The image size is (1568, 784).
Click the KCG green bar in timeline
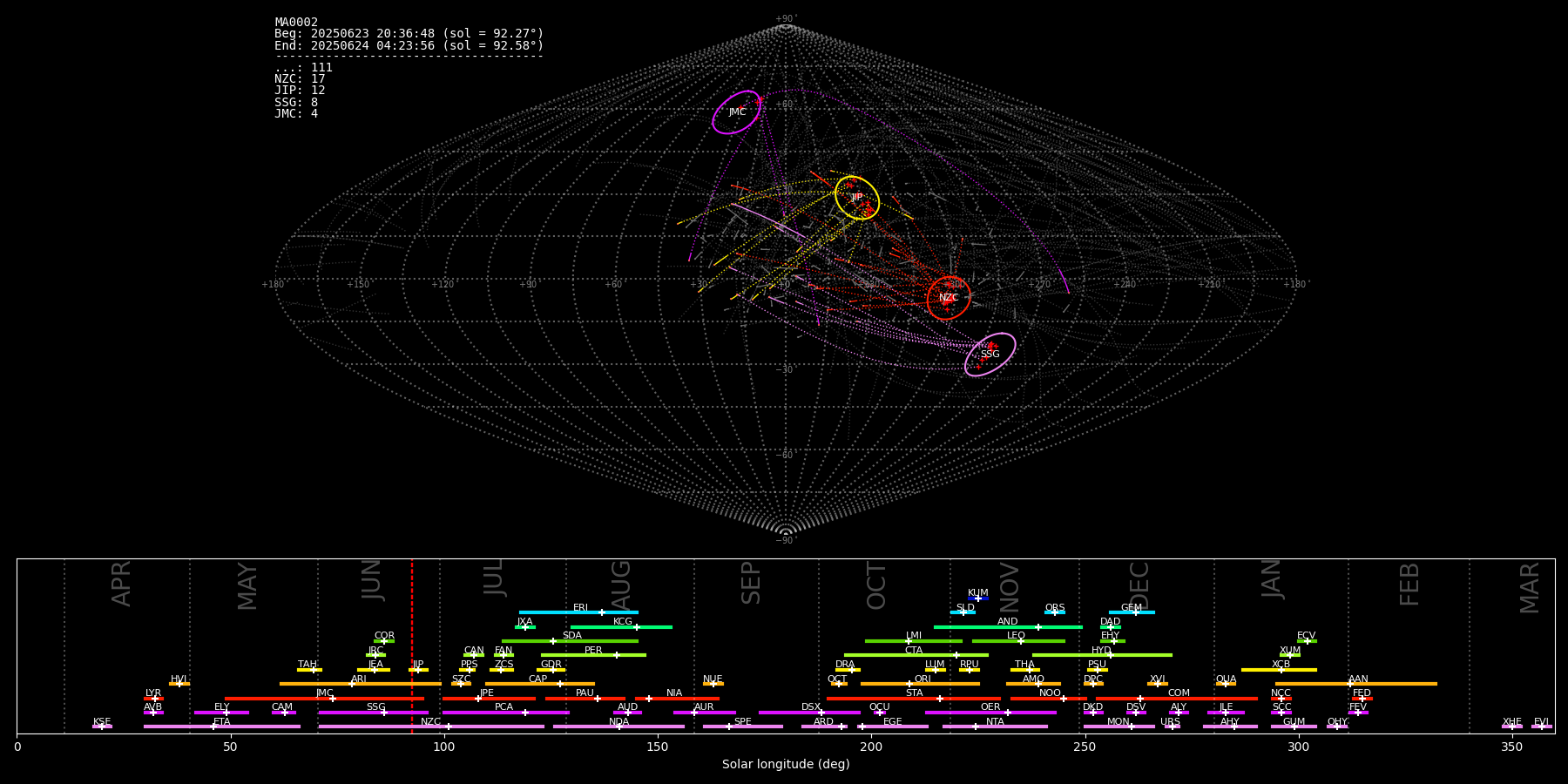tap(621, 626)
